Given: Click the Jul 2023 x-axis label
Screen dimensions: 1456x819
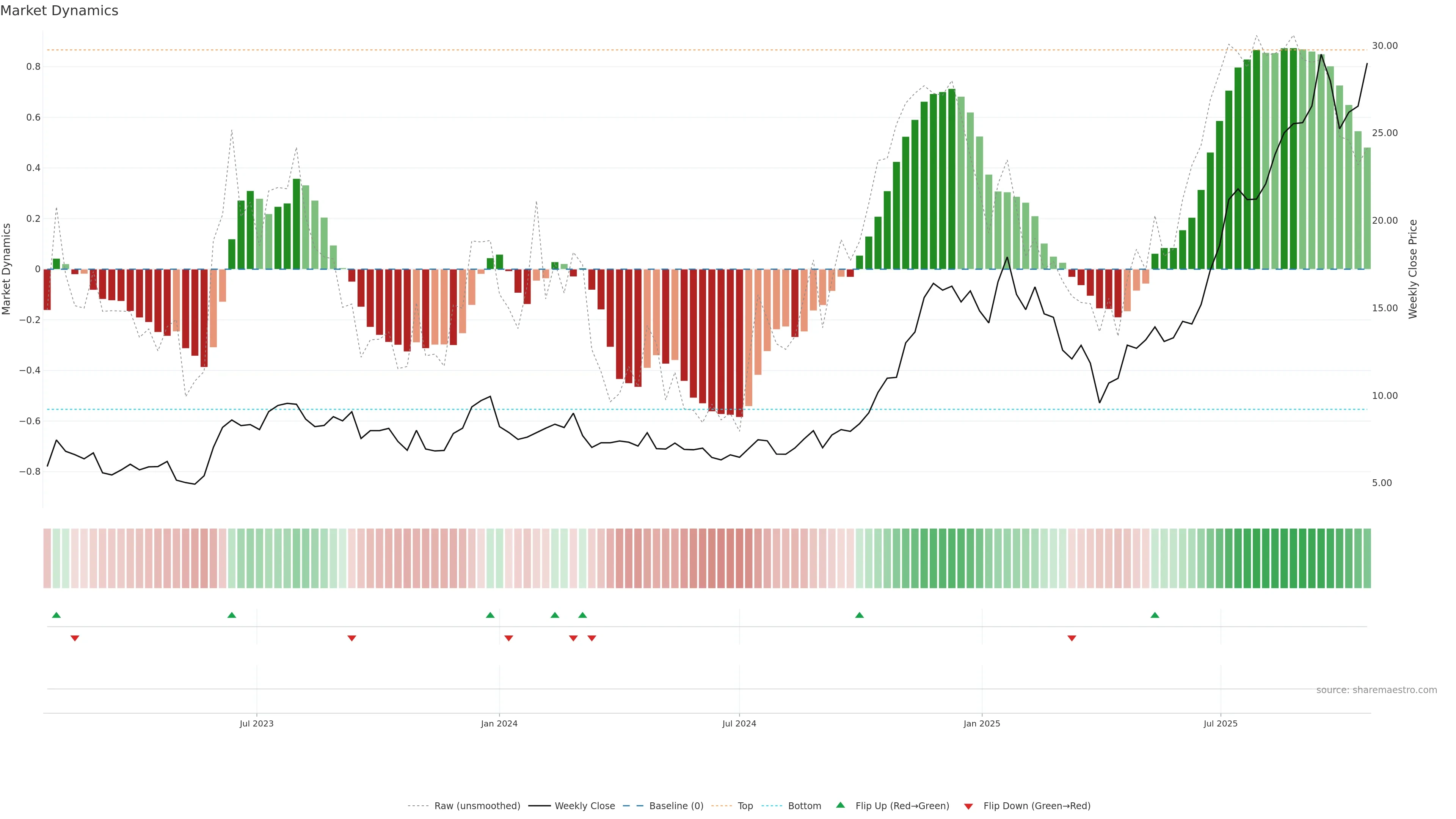Looking at the screenshot, I should click(257, 723).
